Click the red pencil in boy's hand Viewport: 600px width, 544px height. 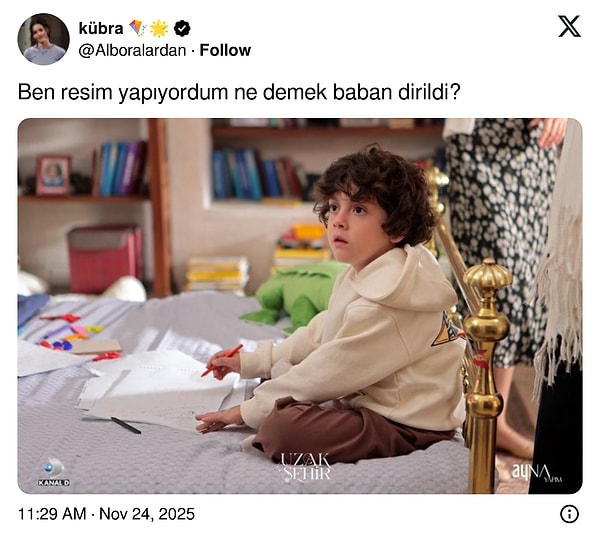(222, 360)
